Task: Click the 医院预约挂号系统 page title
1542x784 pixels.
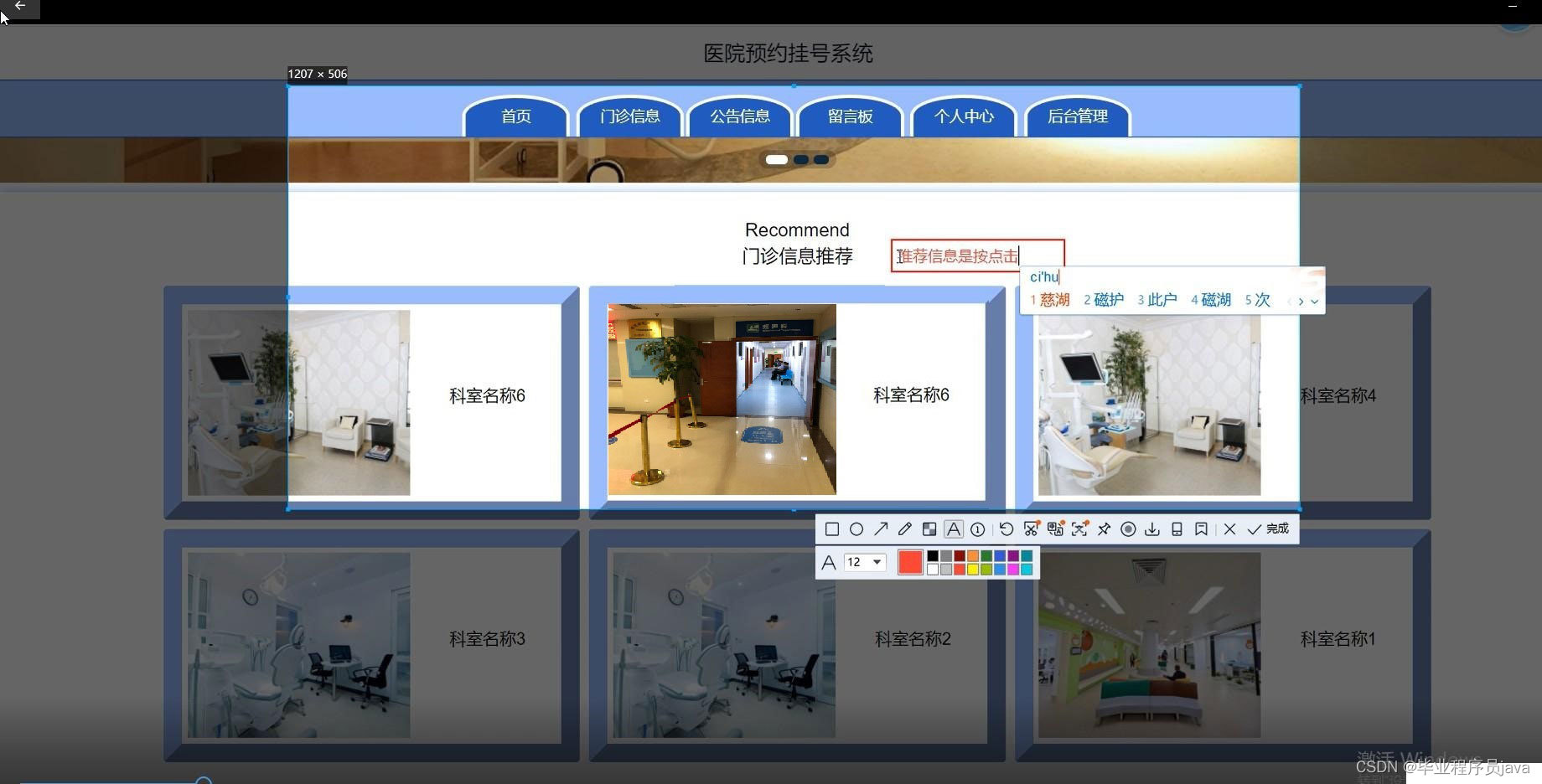Action: tap(788, 54)
